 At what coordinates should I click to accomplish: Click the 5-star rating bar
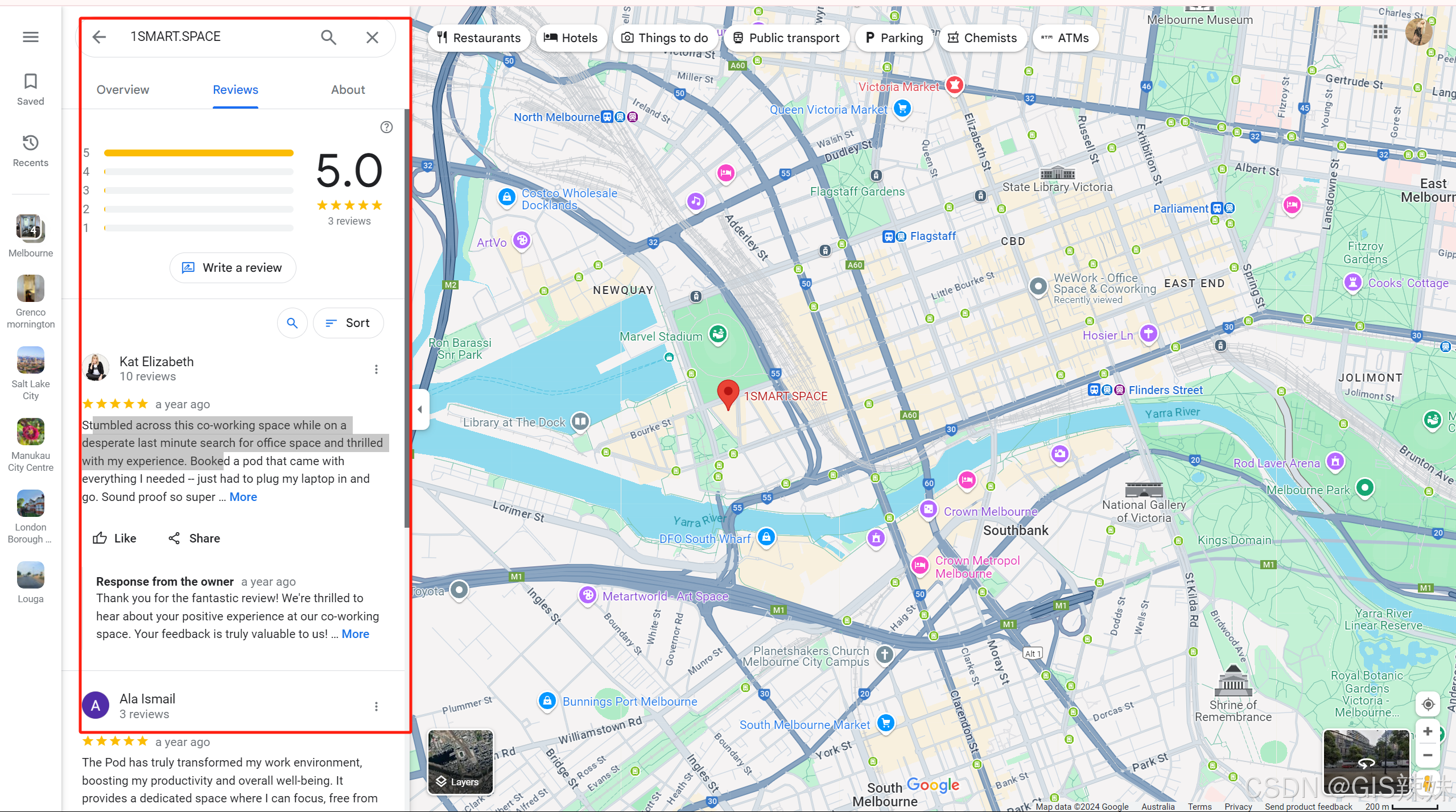199,153
